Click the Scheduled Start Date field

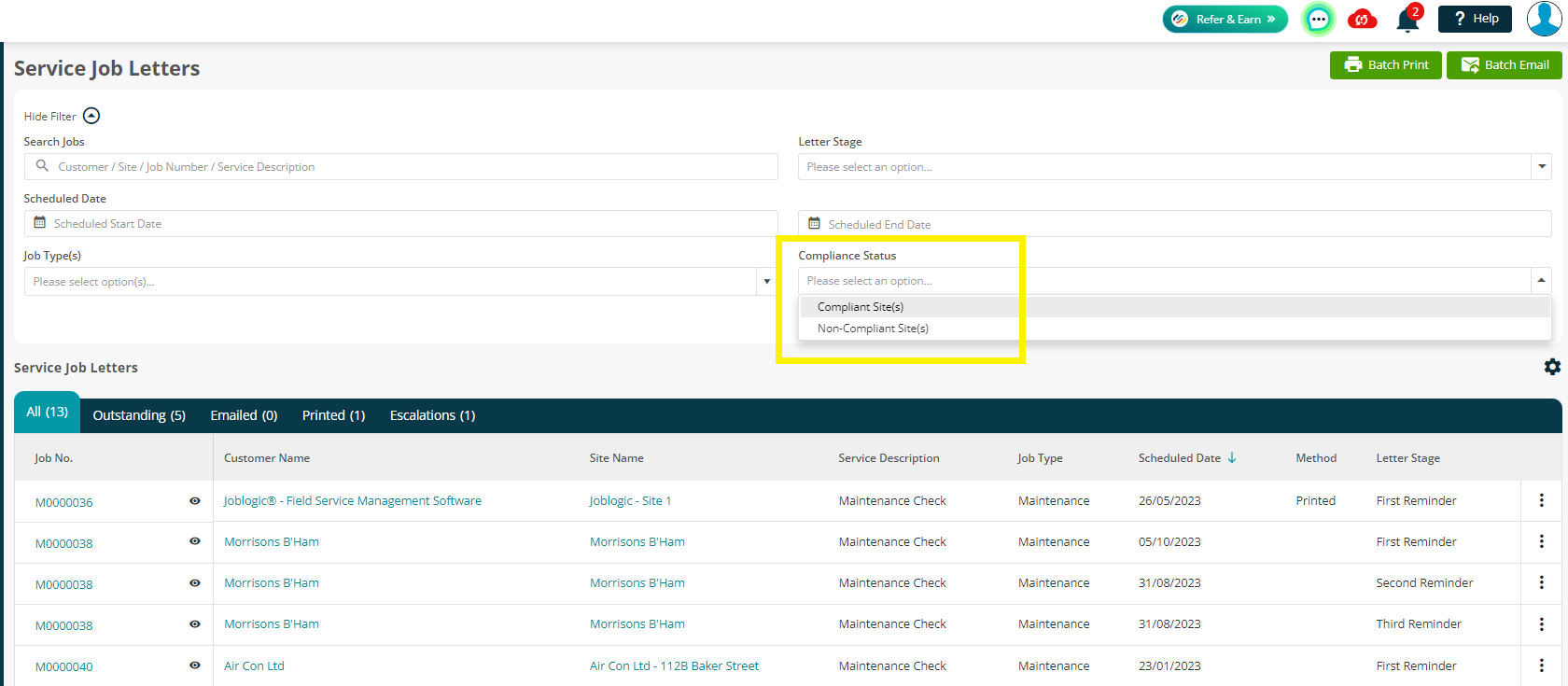point(400,224)
